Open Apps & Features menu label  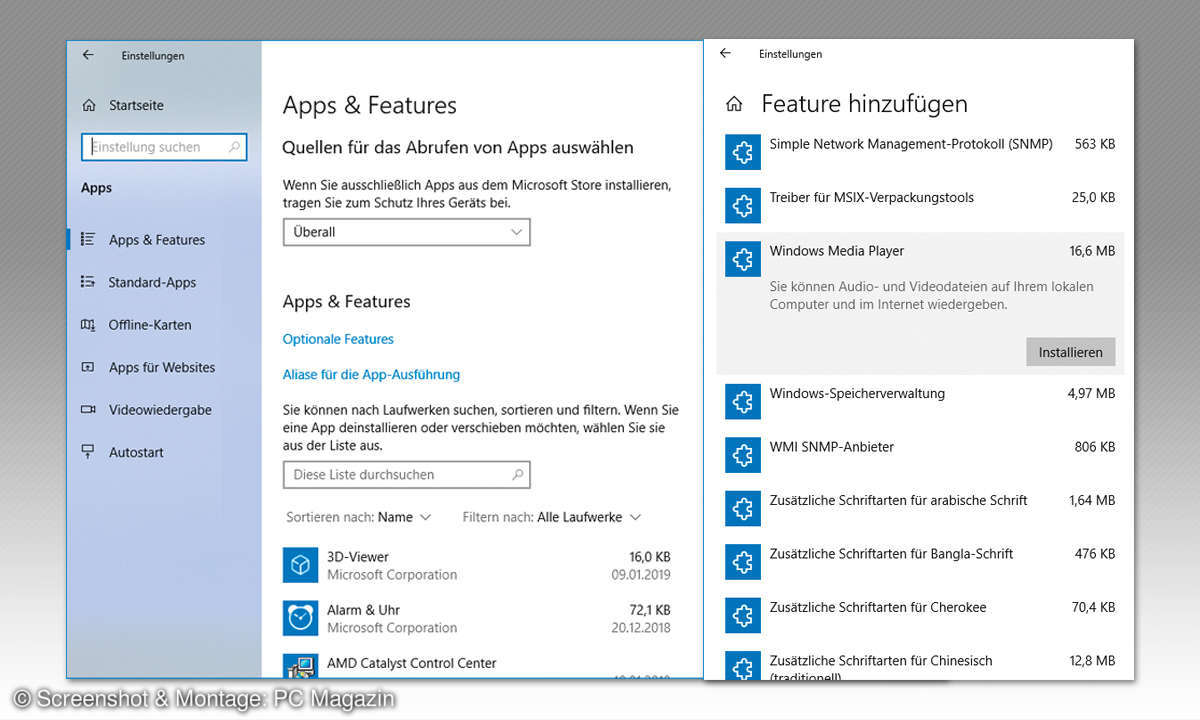(157, 240)
